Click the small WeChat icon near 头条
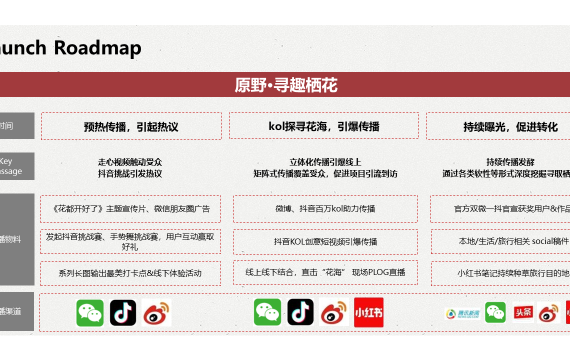 [495, 312]
